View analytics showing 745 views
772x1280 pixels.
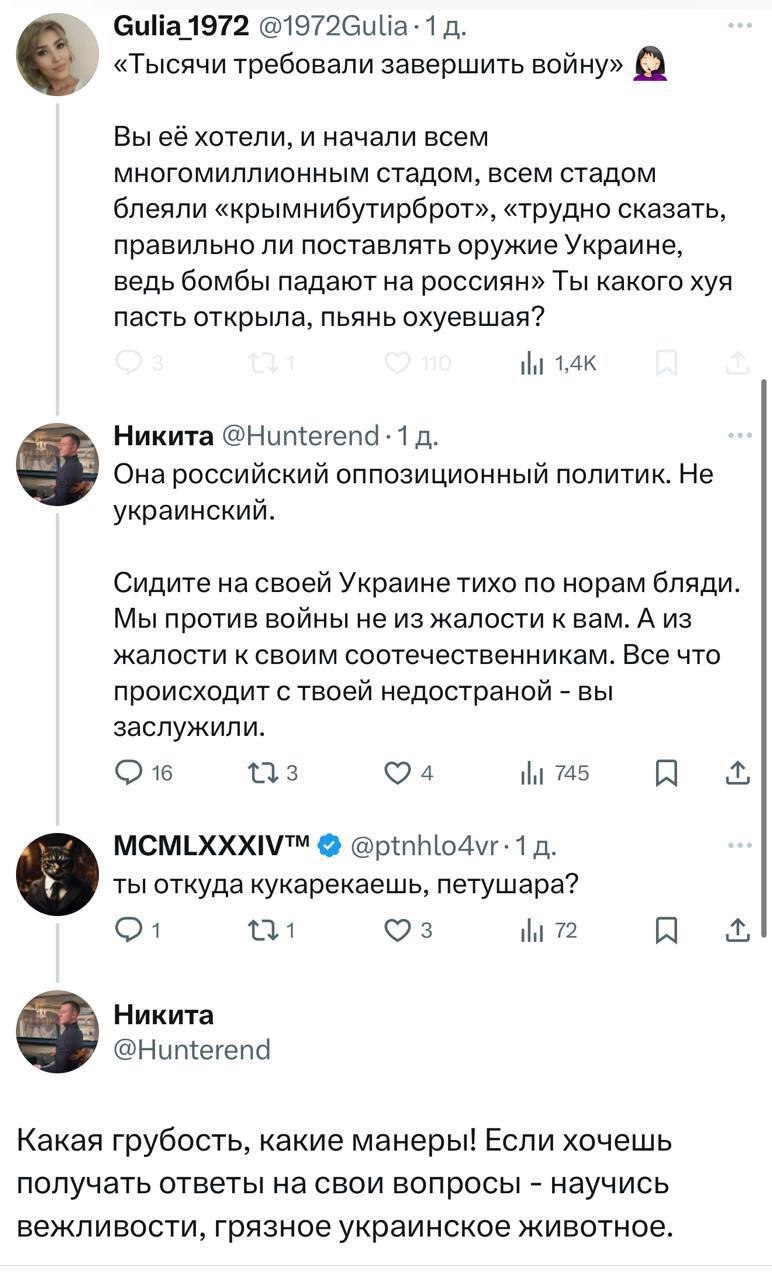tap(531, 772)
